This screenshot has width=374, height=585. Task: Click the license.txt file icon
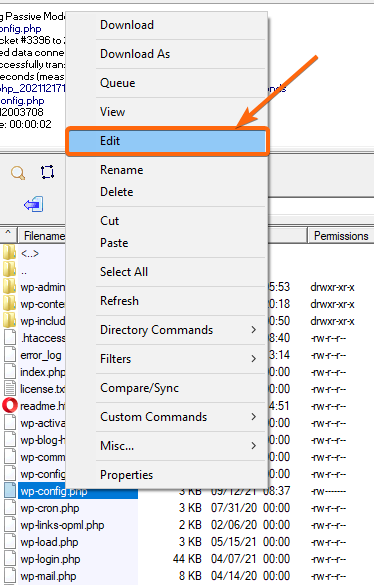[10, 389]
